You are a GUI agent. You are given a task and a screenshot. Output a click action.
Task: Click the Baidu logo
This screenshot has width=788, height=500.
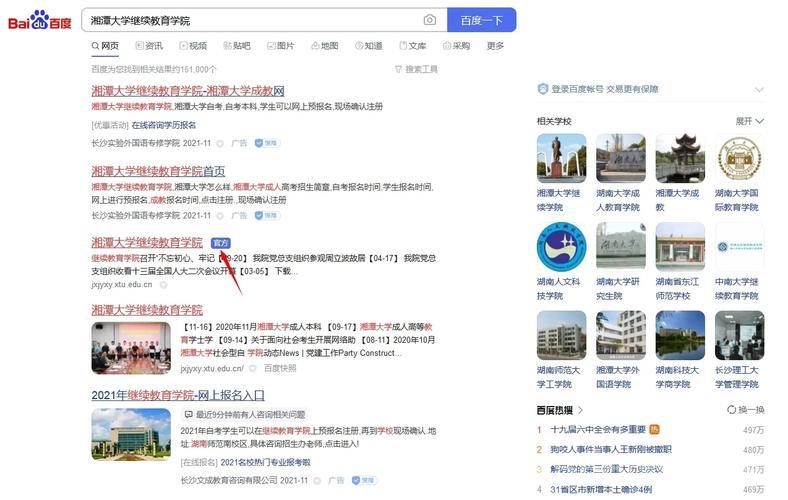40,21
